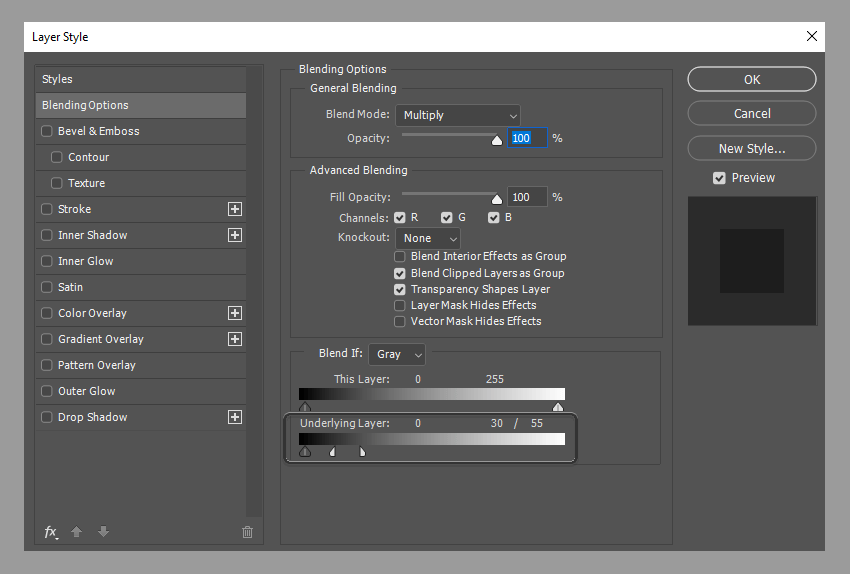850x574 pixels.
Task: Expand the Blend If Gray dropdown
Action: click(x=397, y=354)
